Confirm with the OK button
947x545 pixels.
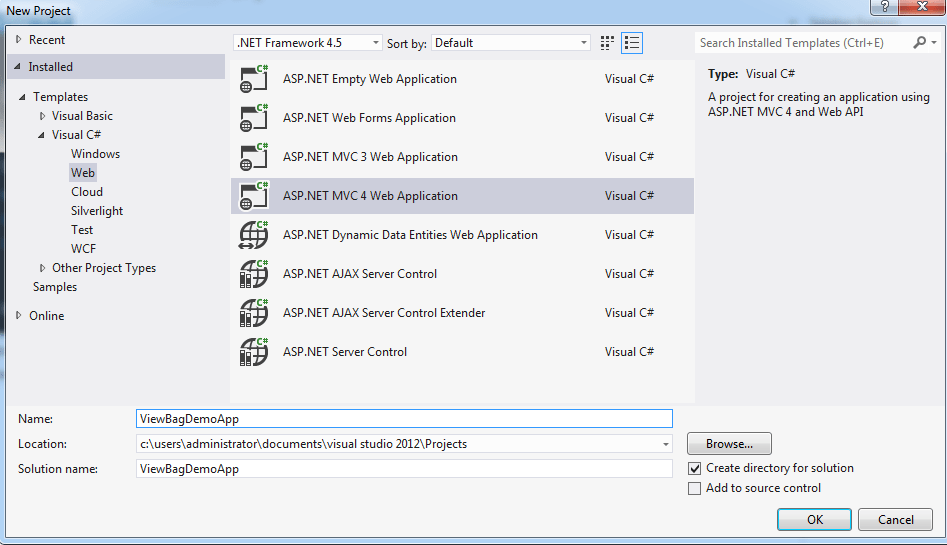pos(814,520)
